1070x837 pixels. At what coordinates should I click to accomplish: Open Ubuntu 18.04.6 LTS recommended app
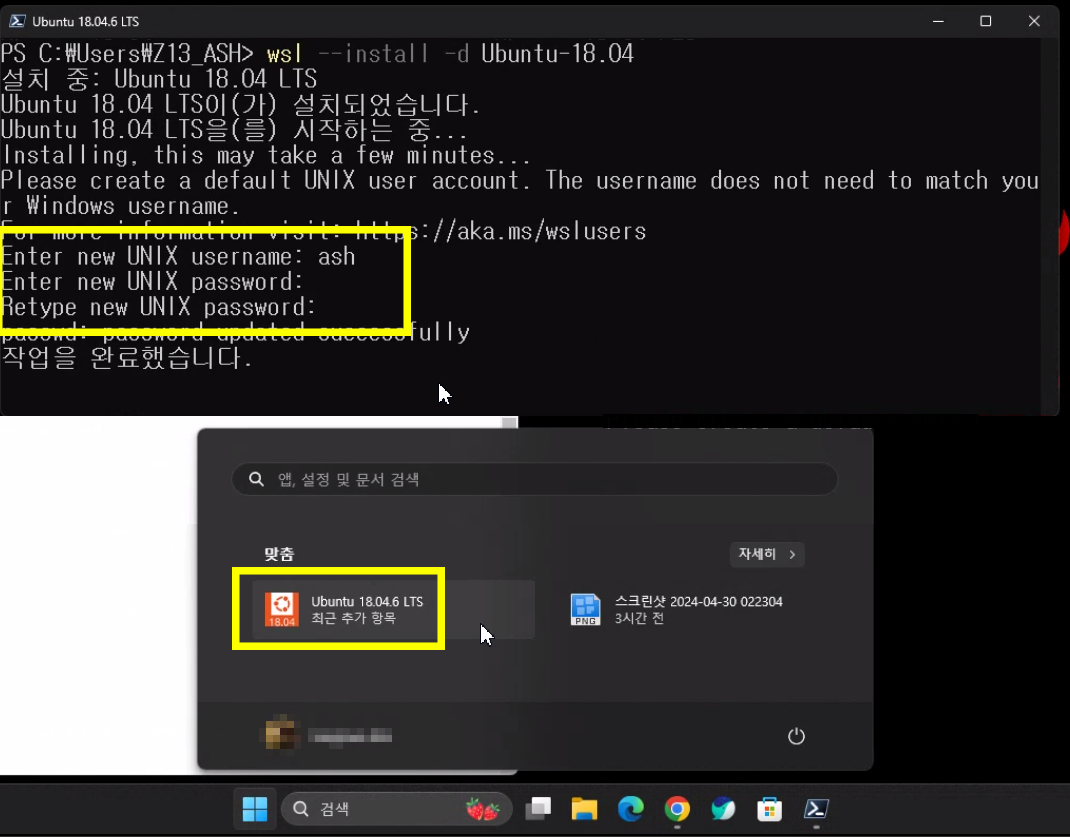click(x=394, y=609)
